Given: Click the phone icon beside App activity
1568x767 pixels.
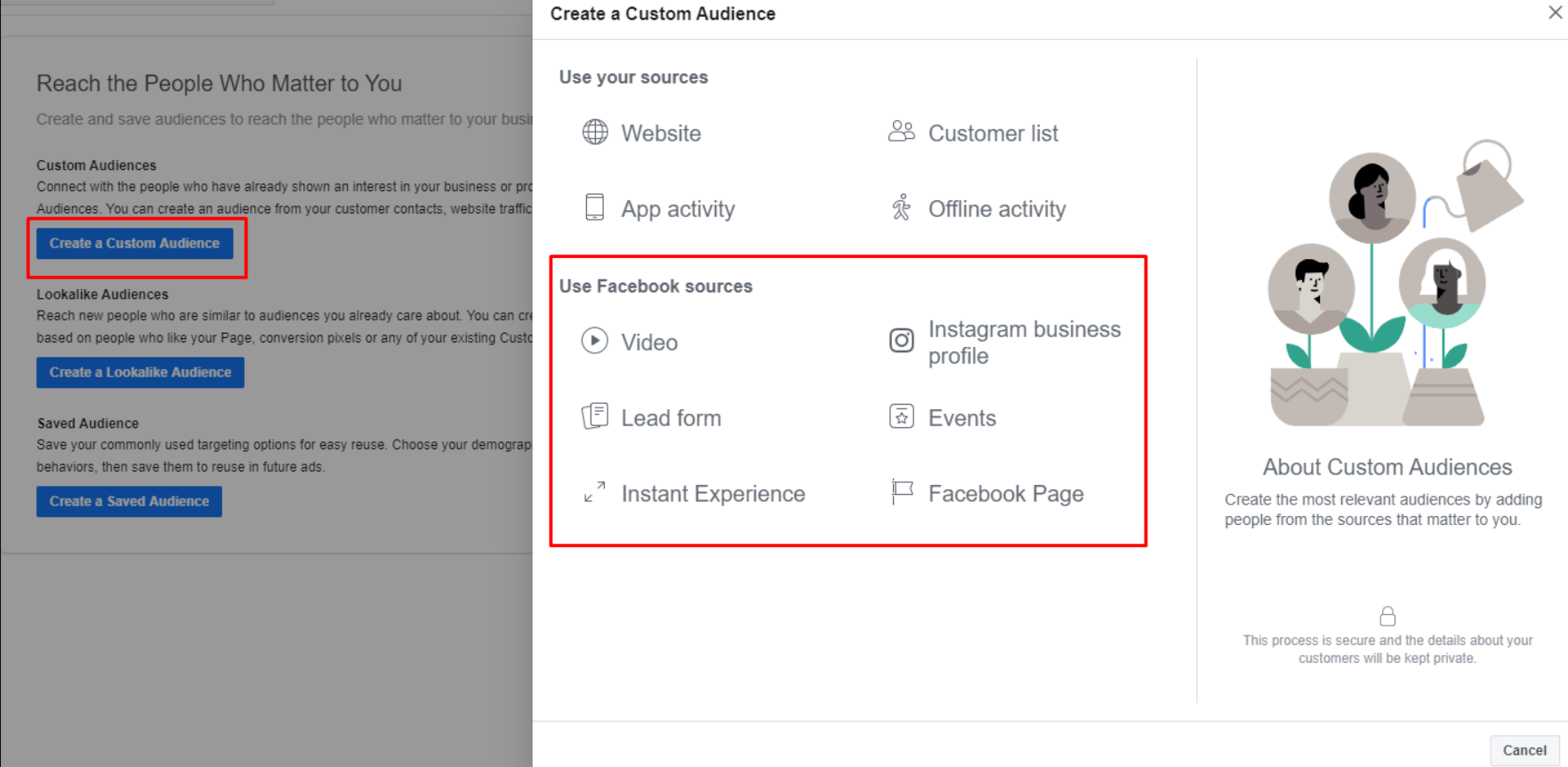Looking at the screenshot, I should (x=594, y=207).
